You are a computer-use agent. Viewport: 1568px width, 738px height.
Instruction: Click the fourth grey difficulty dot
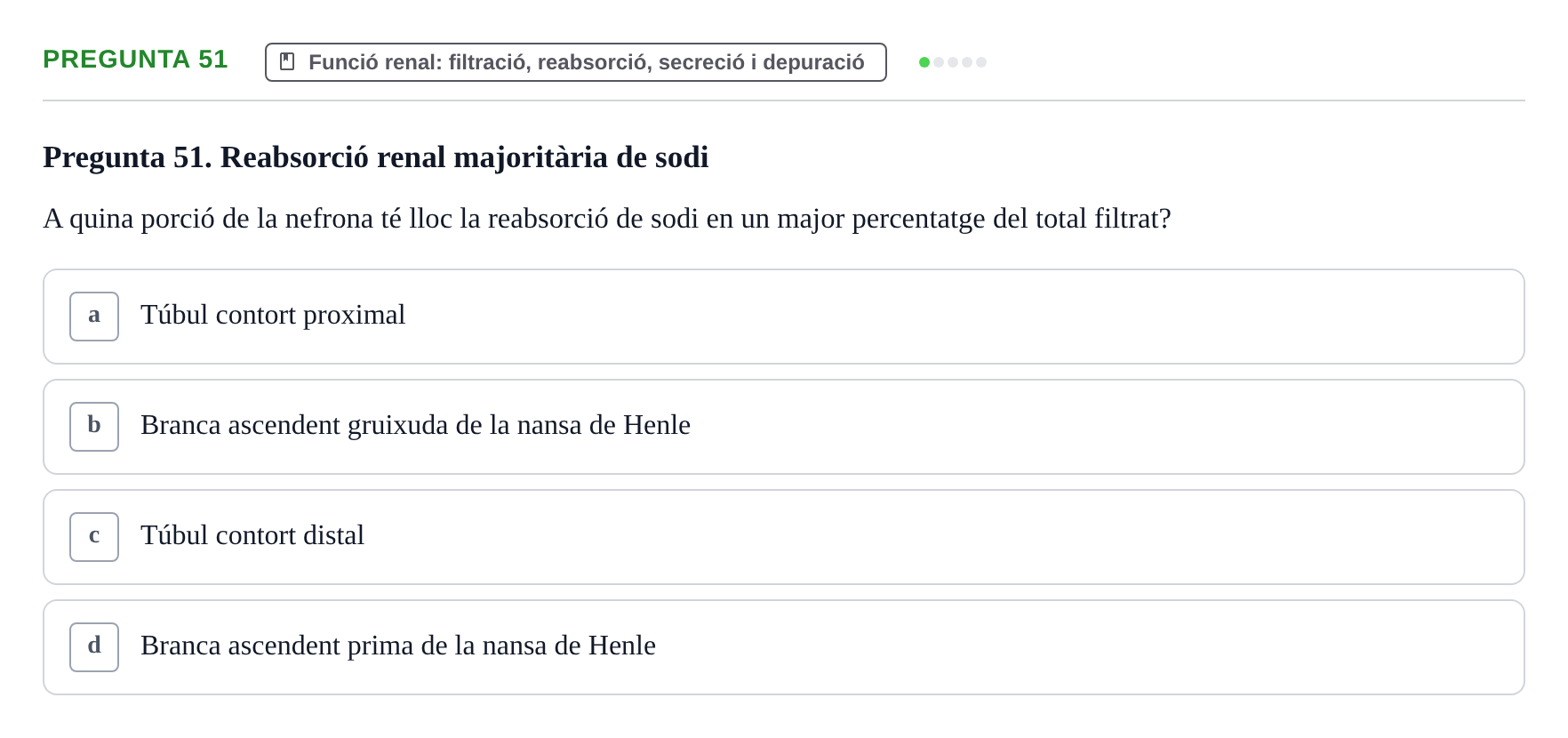point(967,62)
